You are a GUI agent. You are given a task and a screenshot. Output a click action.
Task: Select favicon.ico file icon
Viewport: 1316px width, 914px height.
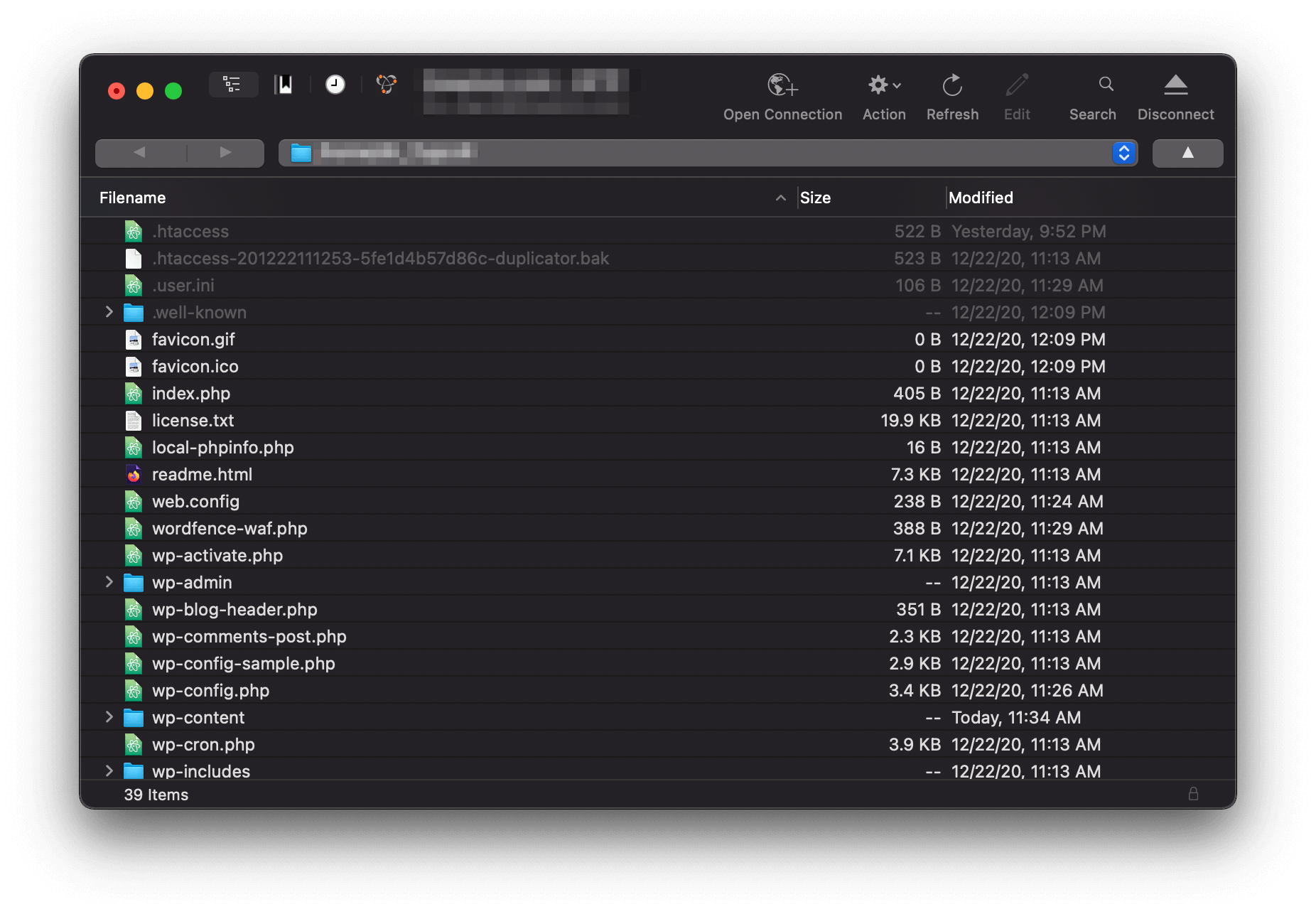click(134, 366)
